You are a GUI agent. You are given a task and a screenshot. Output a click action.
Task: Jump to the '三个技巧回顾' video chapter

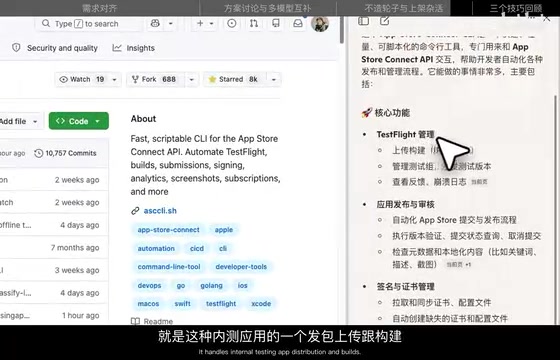tap(516, 8)
